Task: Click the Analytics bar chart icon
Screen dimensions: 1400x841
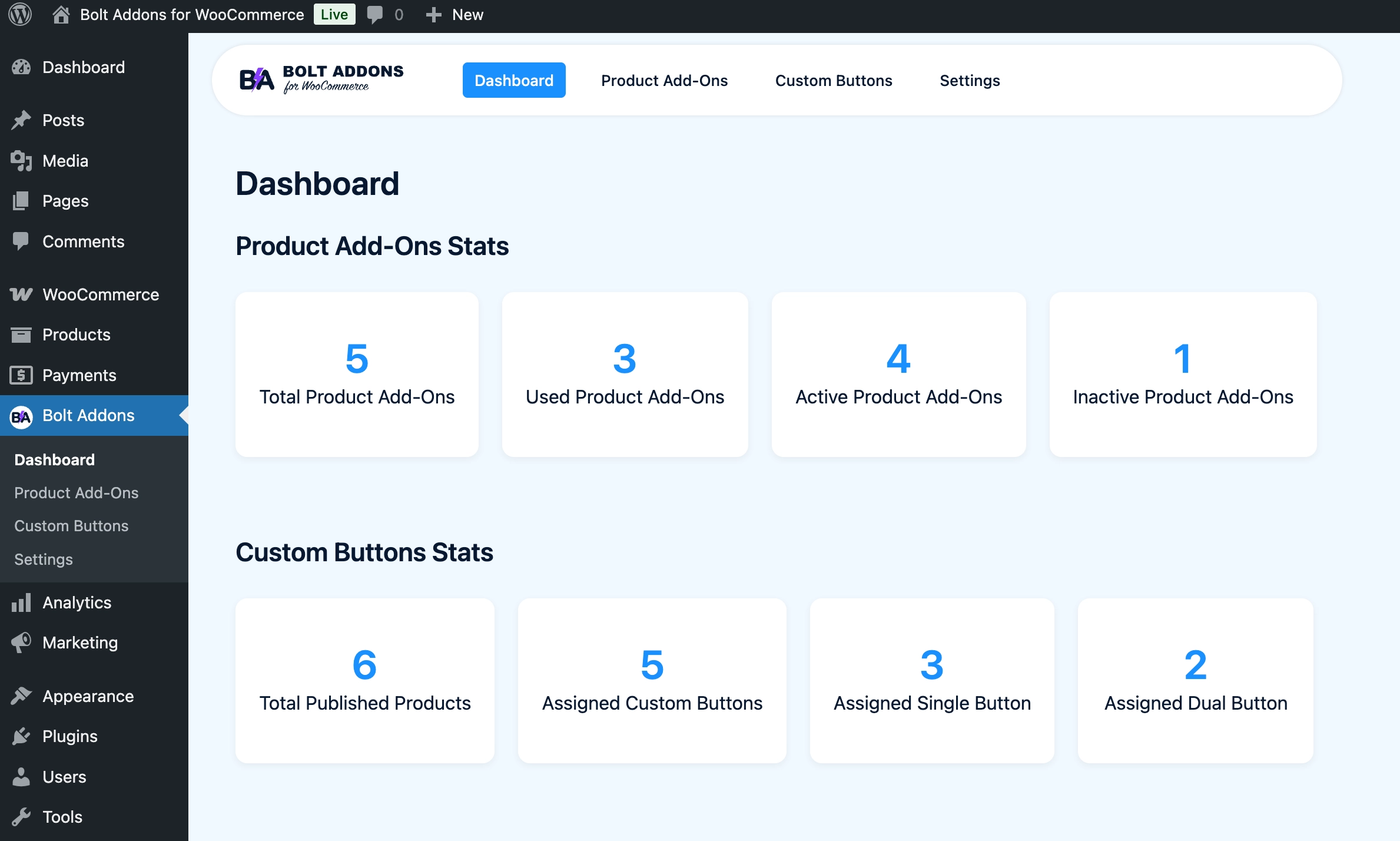Action: coord(21,602)
